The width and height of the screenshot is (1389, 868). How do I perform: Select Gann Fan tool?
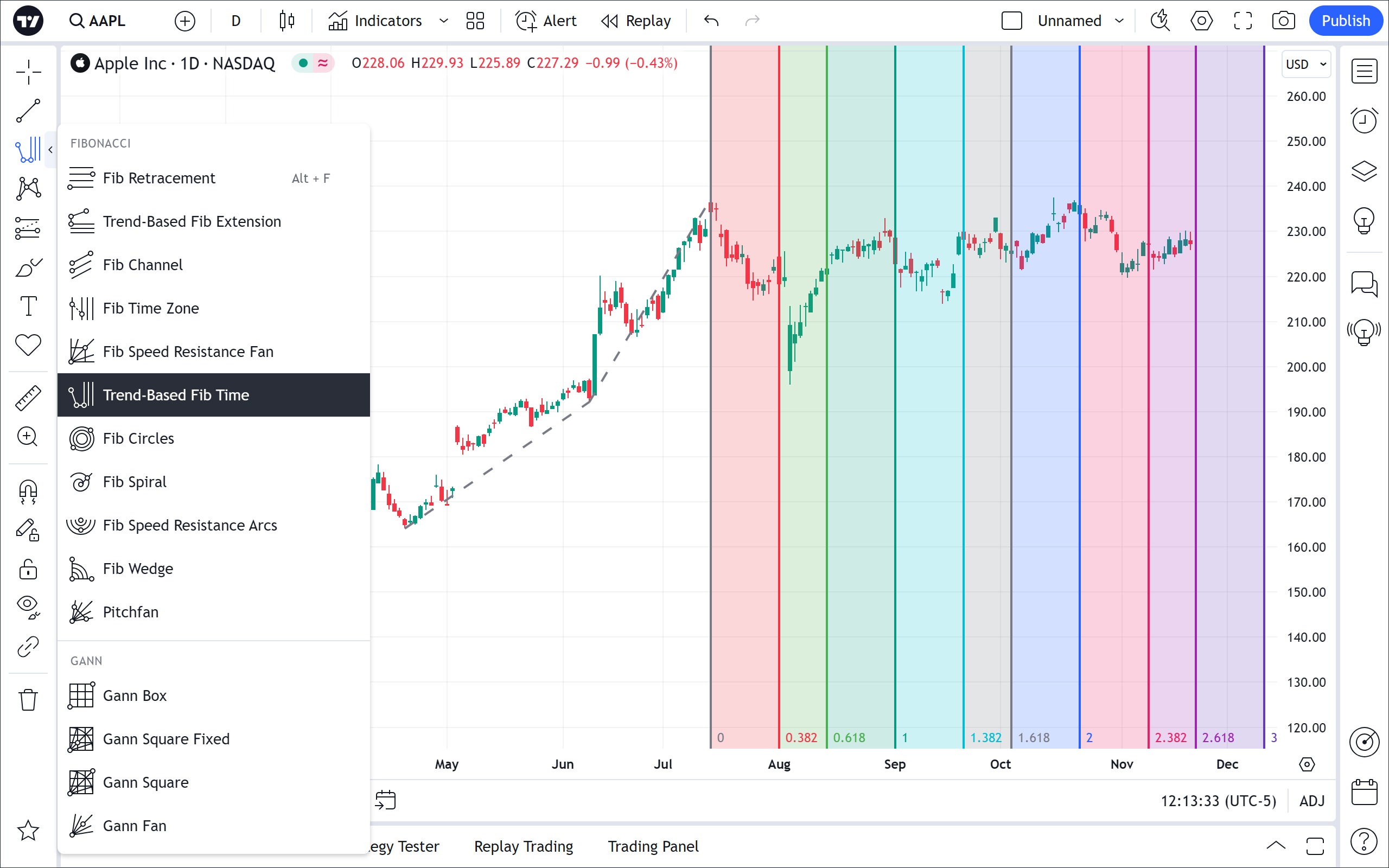click(214, 826)
